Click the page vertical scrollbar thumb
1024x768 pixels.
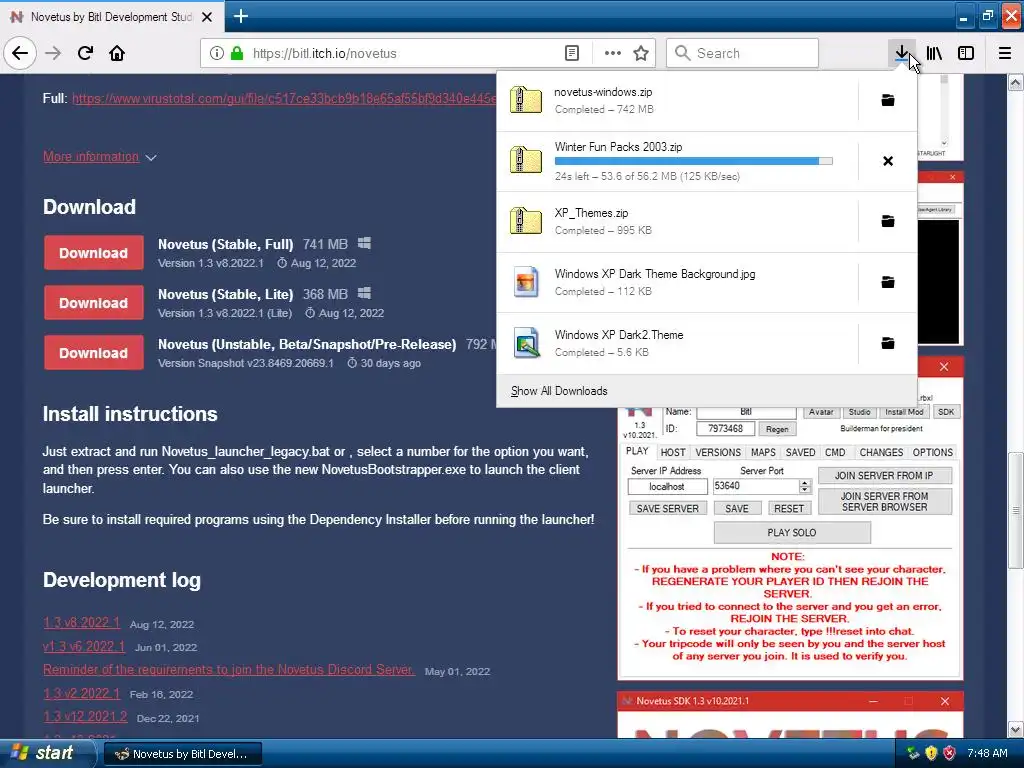point(1016,509)
